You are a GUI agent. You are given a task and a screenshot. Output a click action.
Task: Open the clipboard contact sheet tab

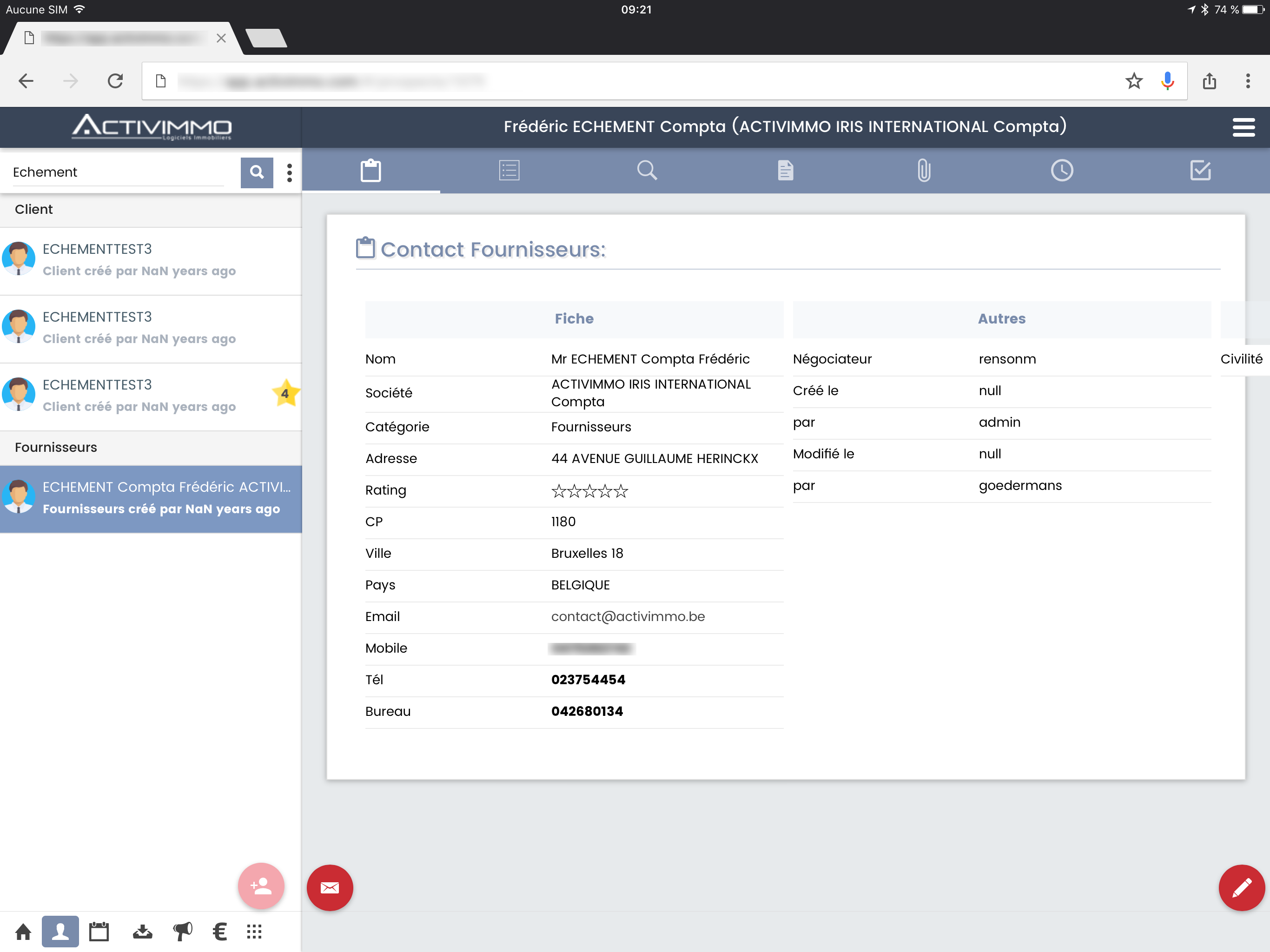[x=370, y=171]
